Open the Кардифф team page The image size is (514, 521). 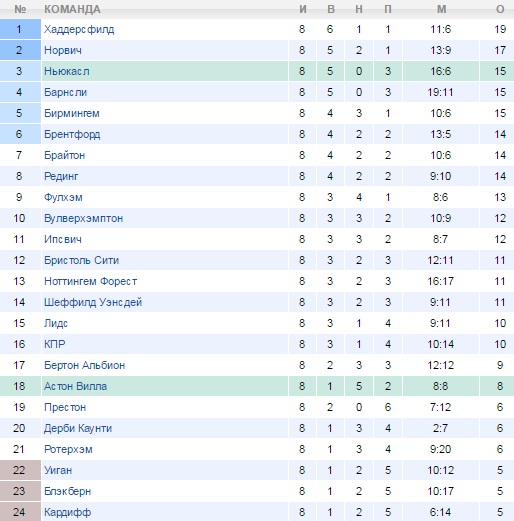click(x=67, y=512)
